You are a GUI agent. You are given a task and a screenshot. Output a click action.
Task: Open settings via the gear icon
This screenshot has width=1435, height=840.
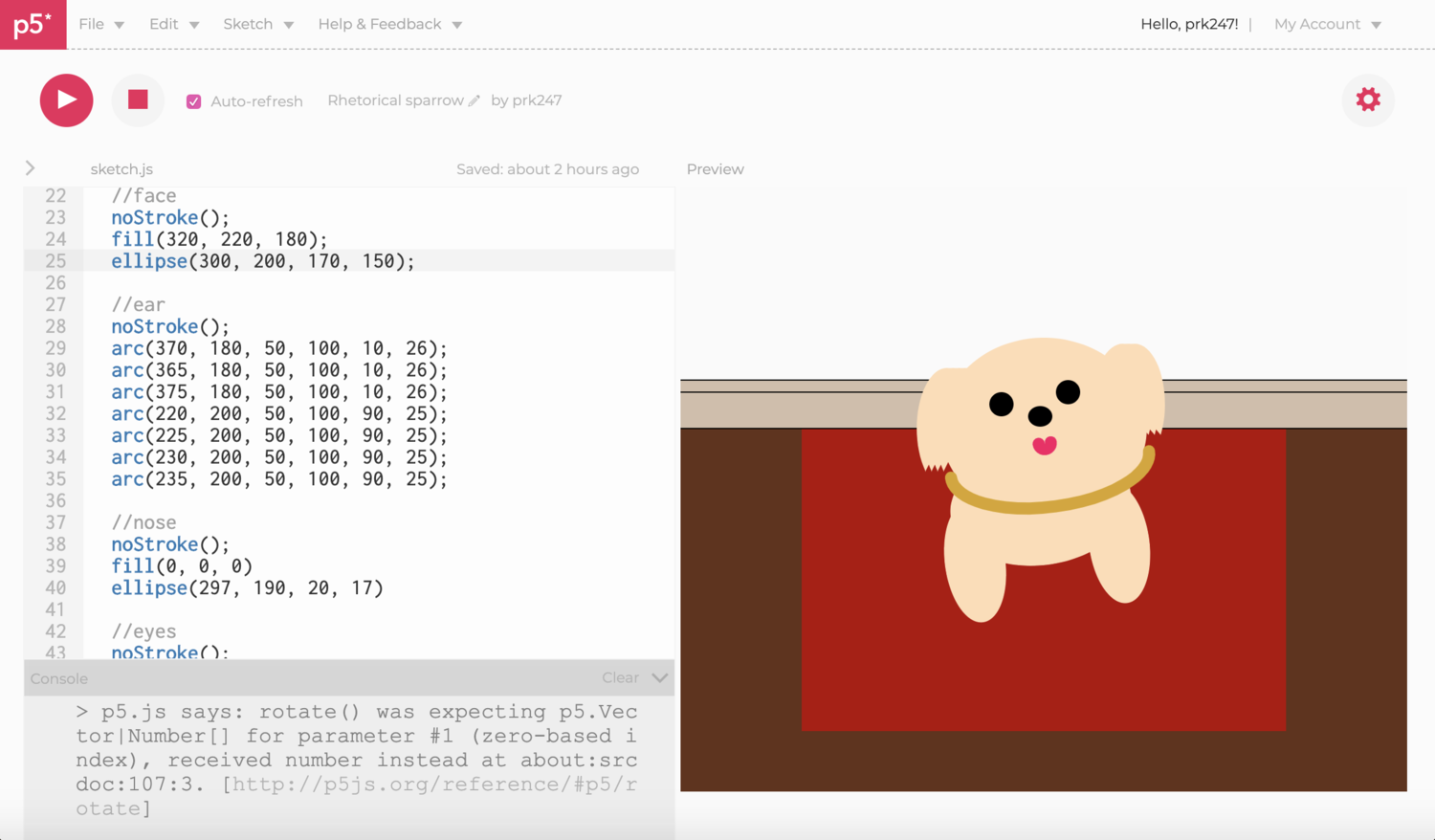pos(1368,99)
